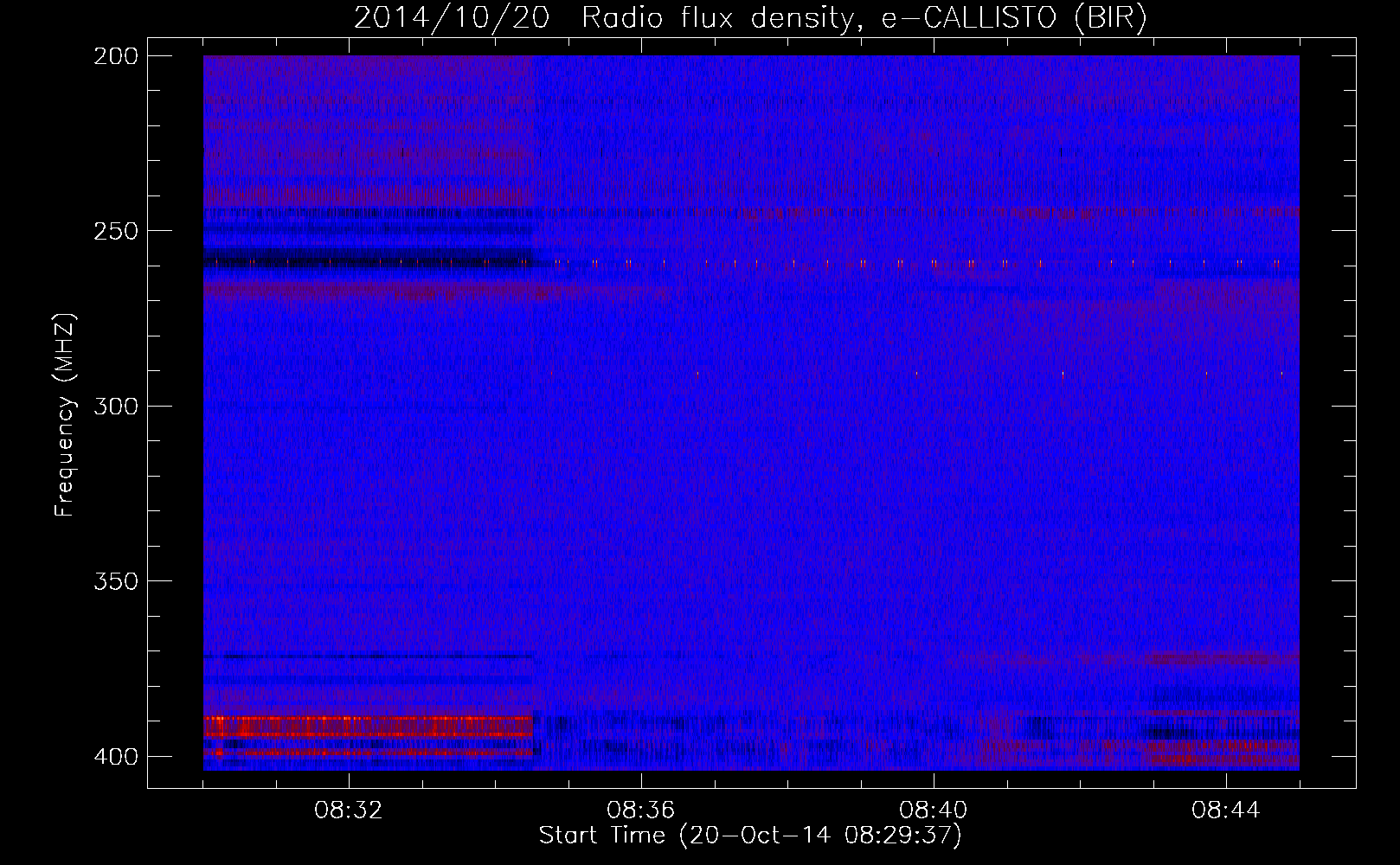Click the '350' frequency tick label
1400x865 pixels.
tap(116, 580)
